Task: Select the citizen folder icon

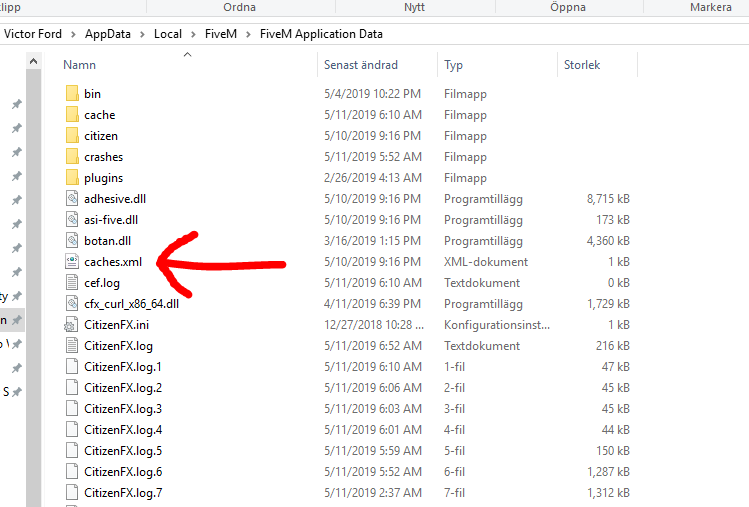Action: [72, 135]
